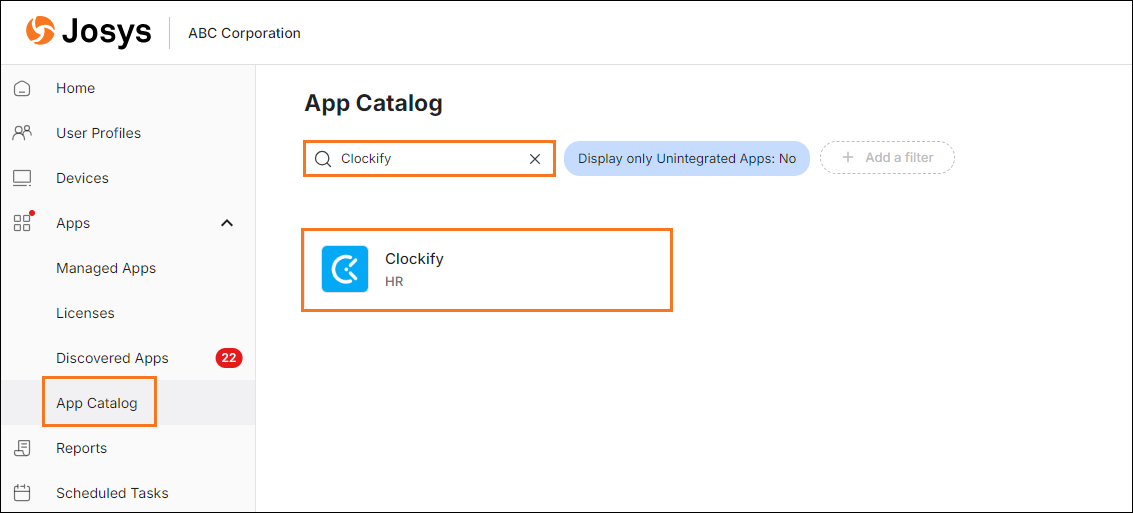Open the Home page
1133x513 pixels.
pyautogui.click(x=75, y=88)
